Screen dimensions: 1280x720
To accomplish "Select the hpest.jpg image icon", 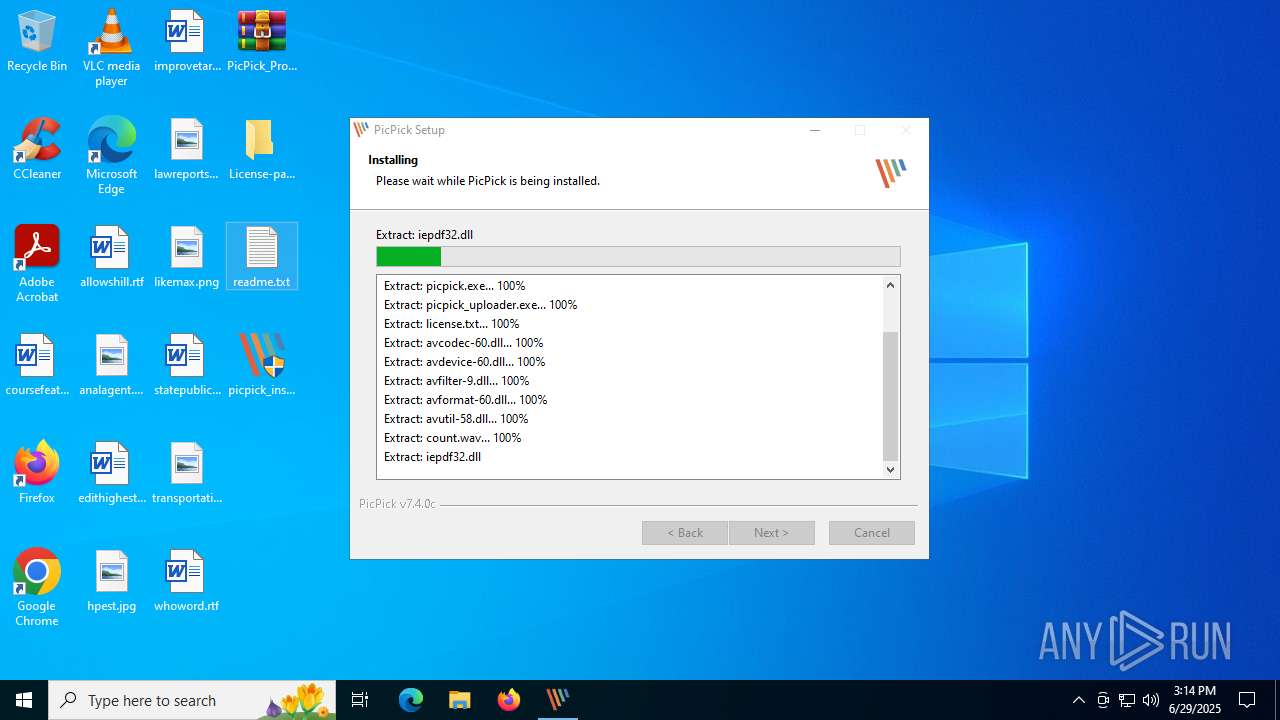I will click(x=111, y=582).
